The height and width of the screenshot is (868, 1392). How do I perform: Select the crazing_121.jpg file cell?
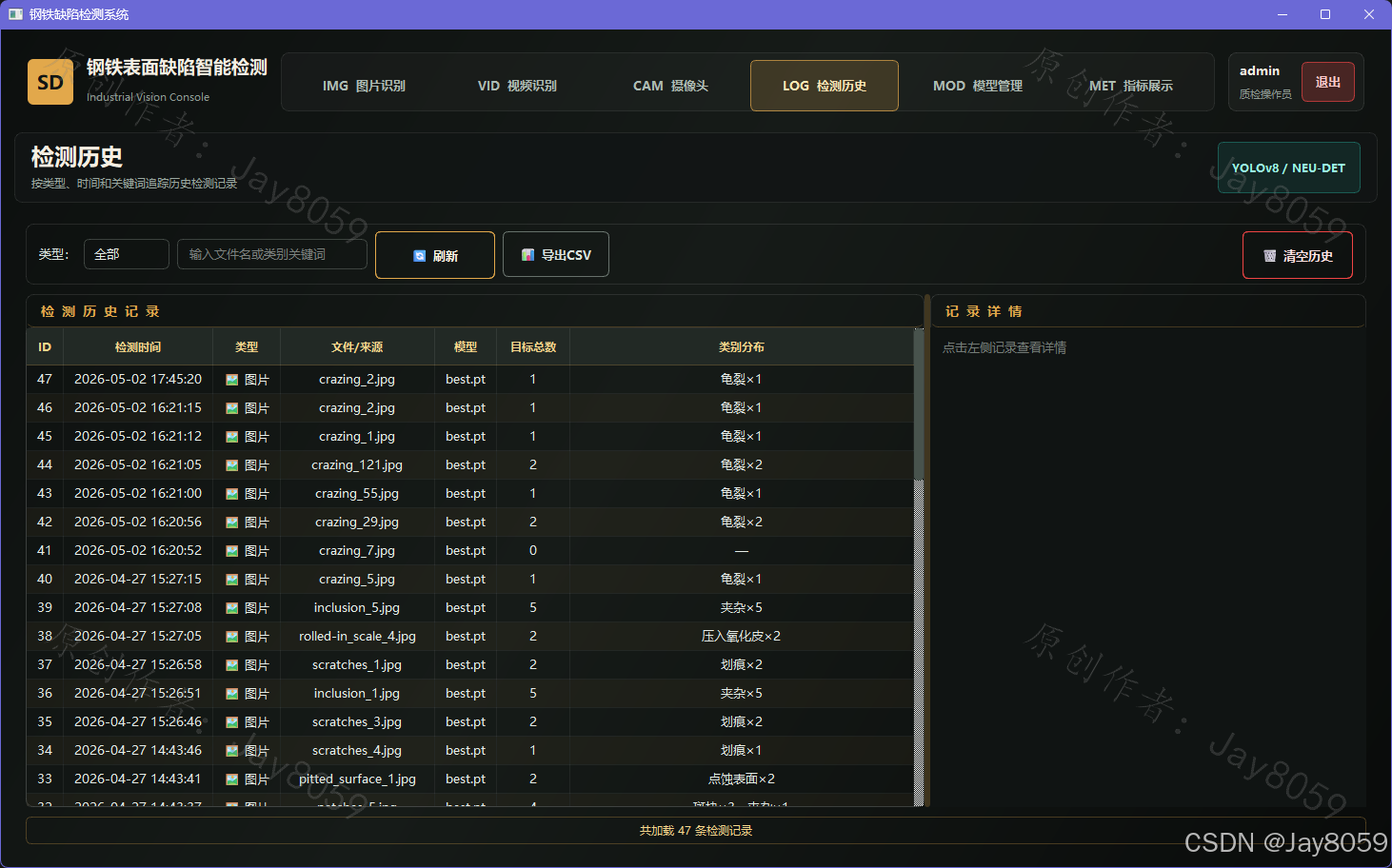(357, 464)
